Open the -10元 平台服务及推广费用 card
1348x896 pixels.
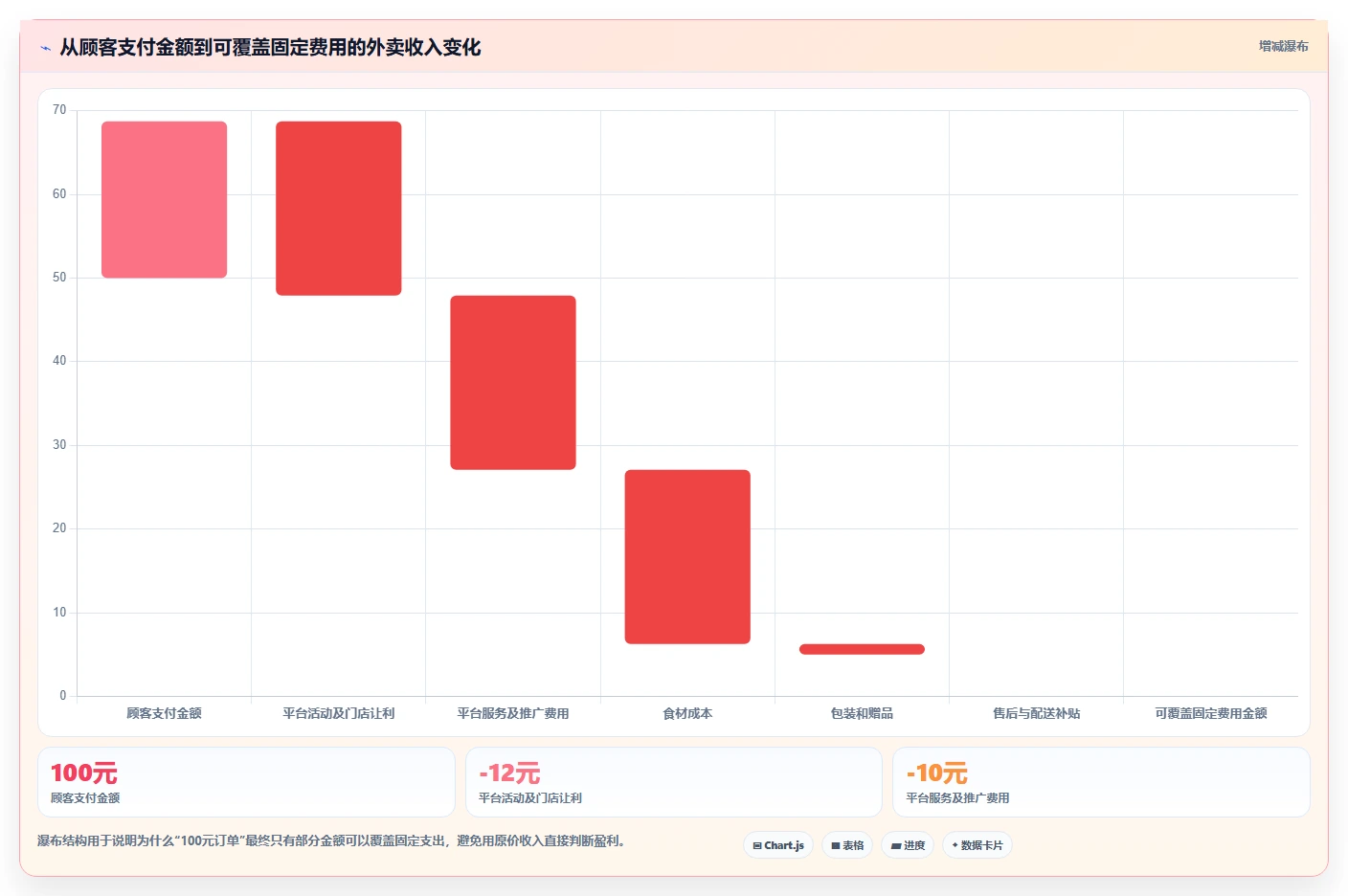coord(1101,782)
